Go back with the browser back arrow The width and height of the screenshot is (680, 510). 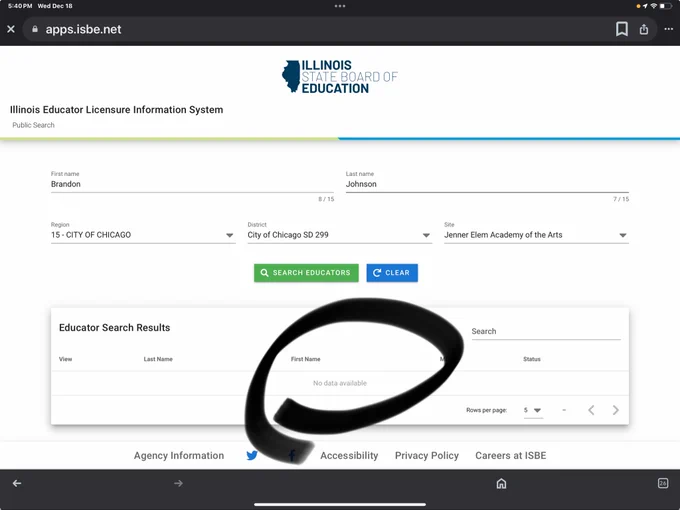pos(17,483)
